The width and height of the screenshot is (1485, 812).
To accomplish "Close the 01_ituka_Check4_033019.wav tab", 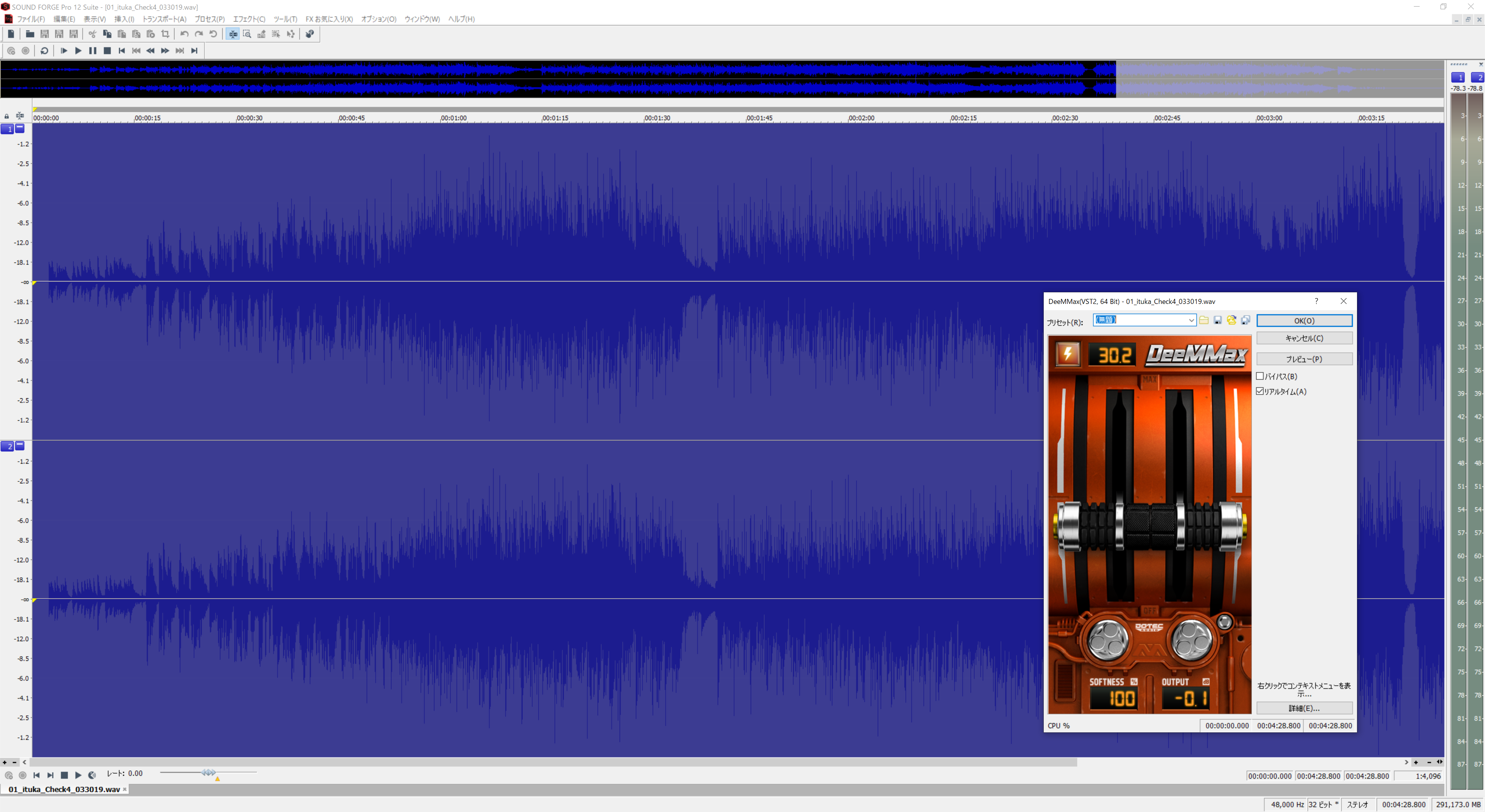I will tap(125, 790).
